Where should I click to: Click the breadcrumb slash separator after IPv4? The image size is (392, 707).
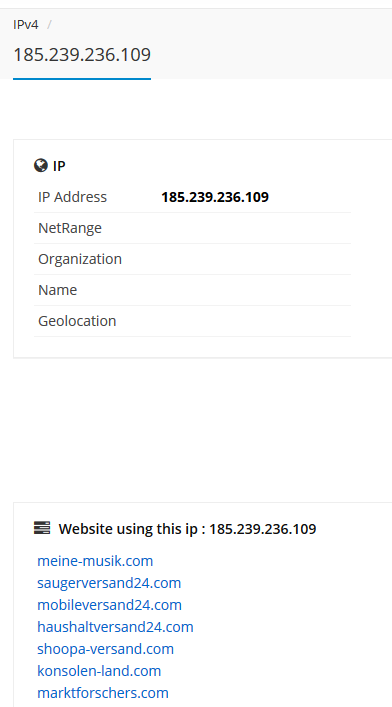(49, 24)
